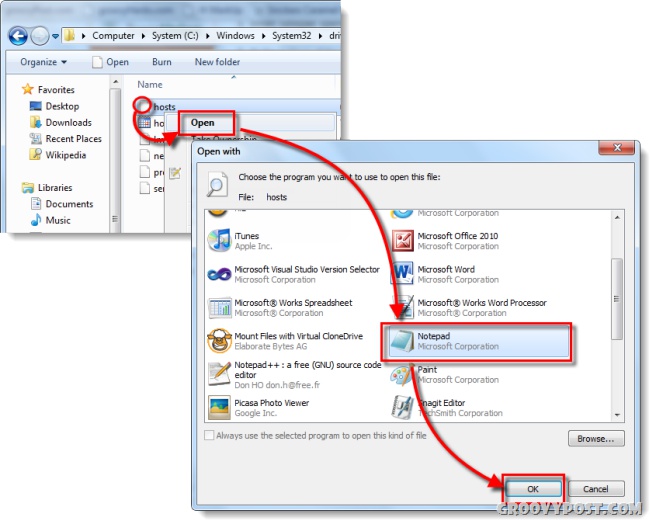Select System (C:) breadcrumb segment
Viewport: 650px width, 520px height.
(175, 36)
